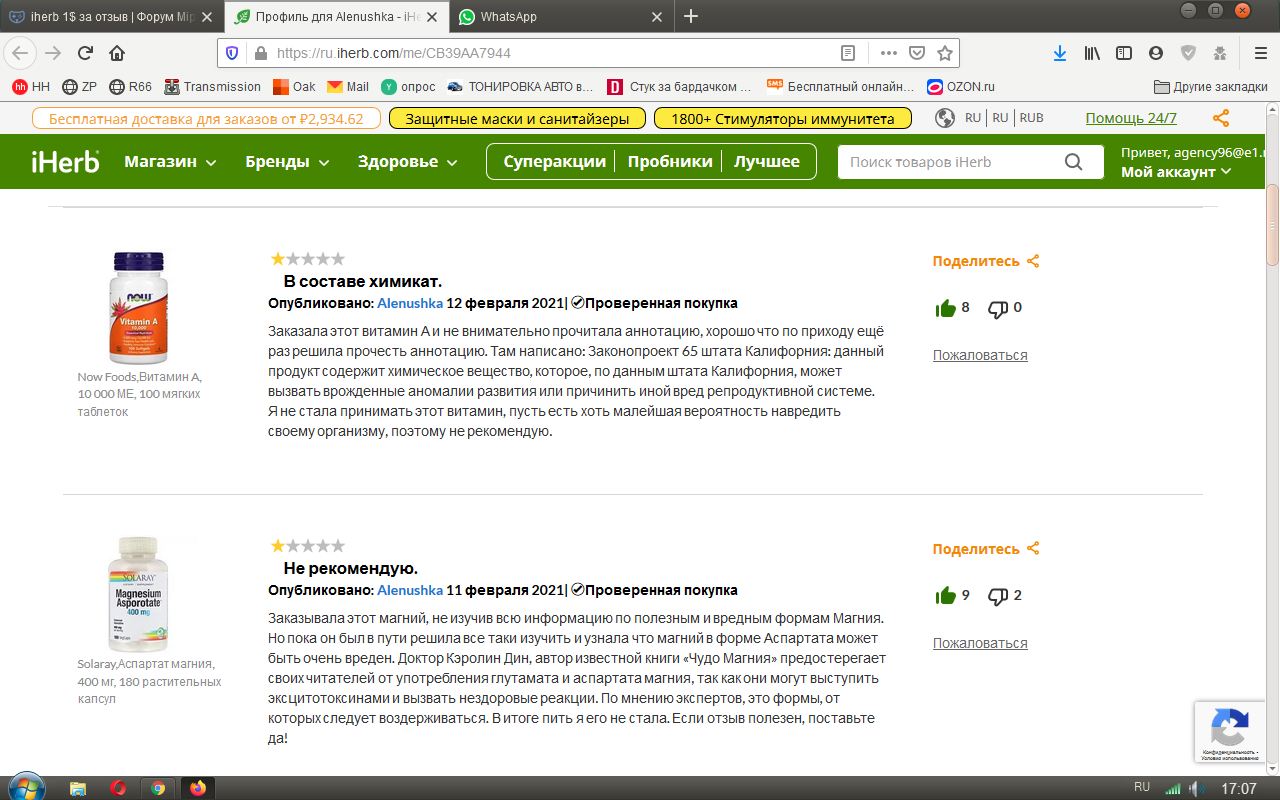This screenshot has width=1280, height=800.
Task: Open the Windows Start menu
Action: tap(27, 787)
